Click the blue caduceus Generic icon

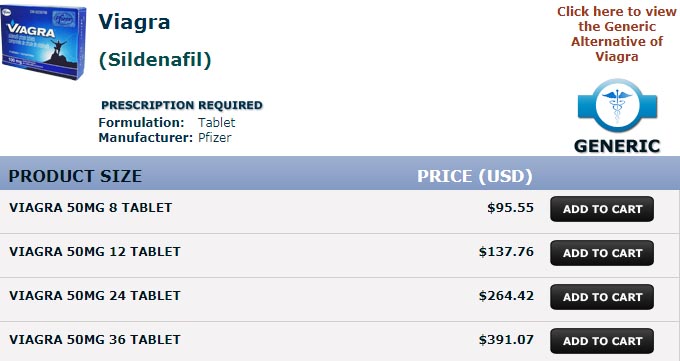(617, 106)
